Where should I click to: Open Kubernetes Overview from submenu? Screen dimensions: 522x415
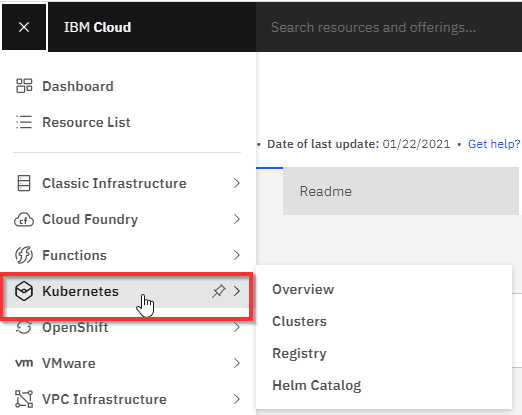click(303, 289)
